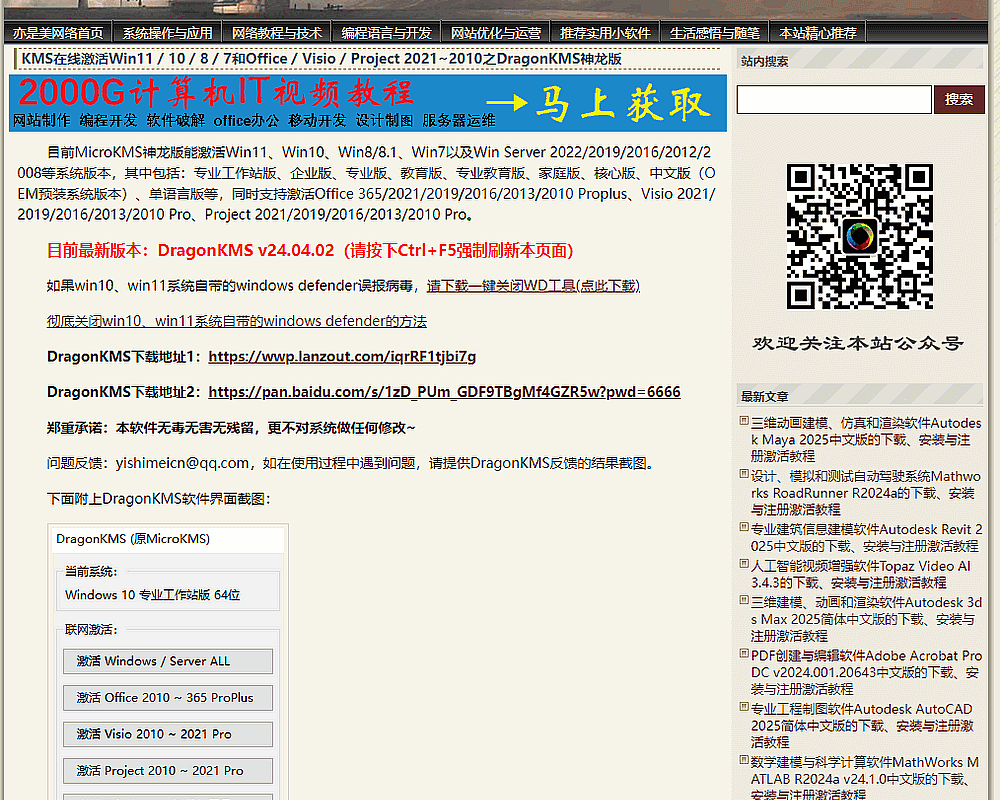This screenshot has height=800, width=1000.
Task: Open the Topaz Video AI 3.4.3 article
Action: pyautogui.click(x=860, y=574)
